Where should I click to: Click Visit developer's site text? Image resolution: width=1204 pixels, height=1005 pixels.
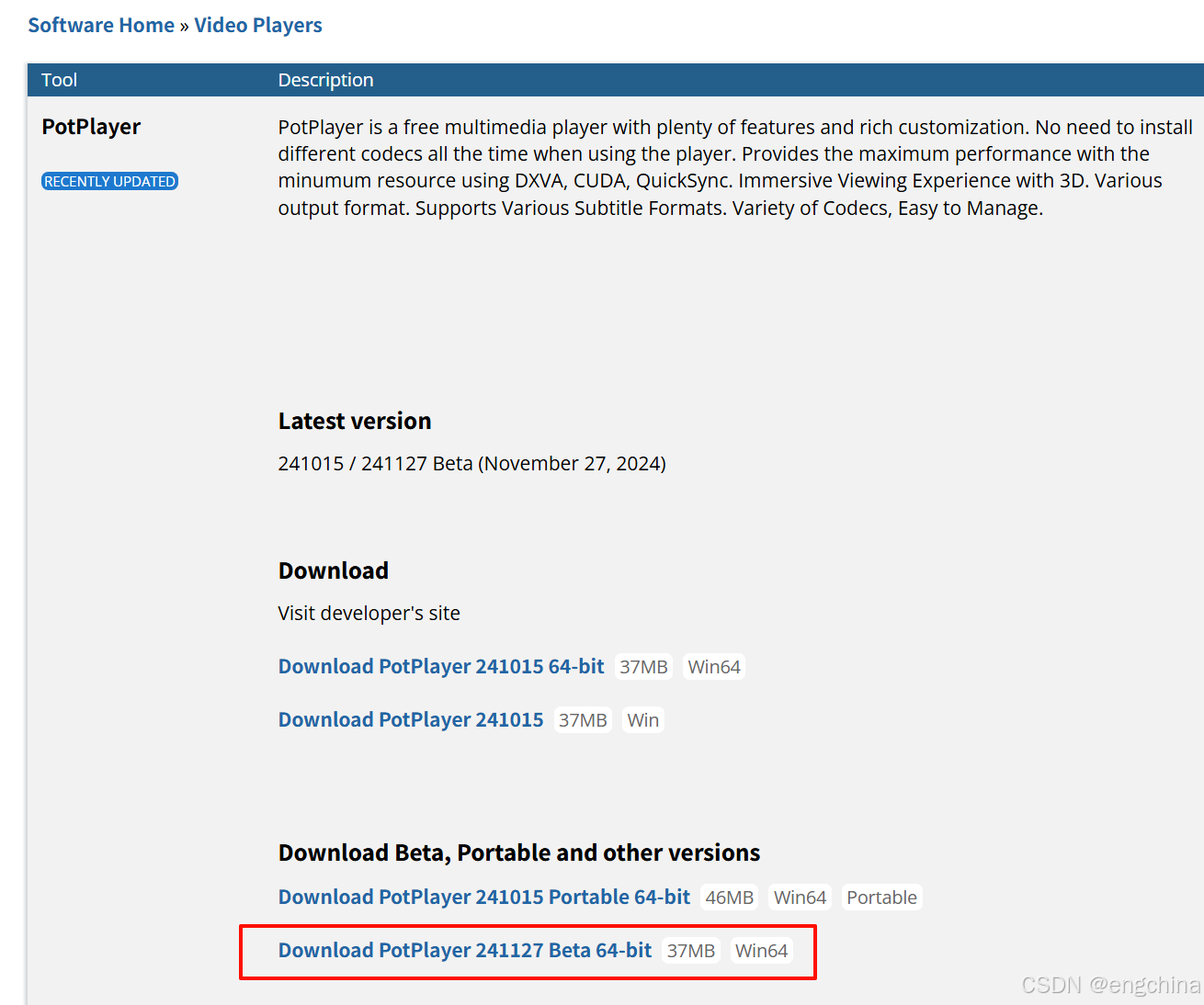click(x=369, y=613)
